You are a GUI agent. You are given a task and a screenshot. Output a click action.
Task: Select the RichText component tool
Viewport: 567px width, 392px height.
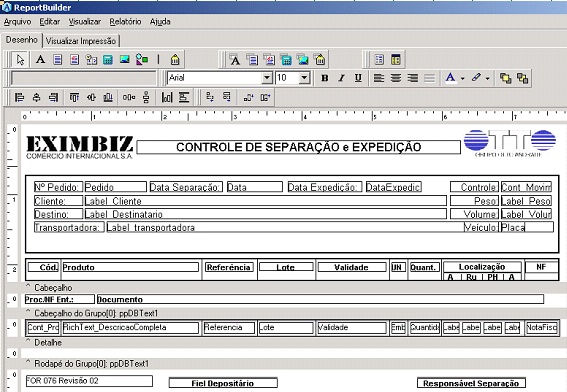tap(74, 59)
